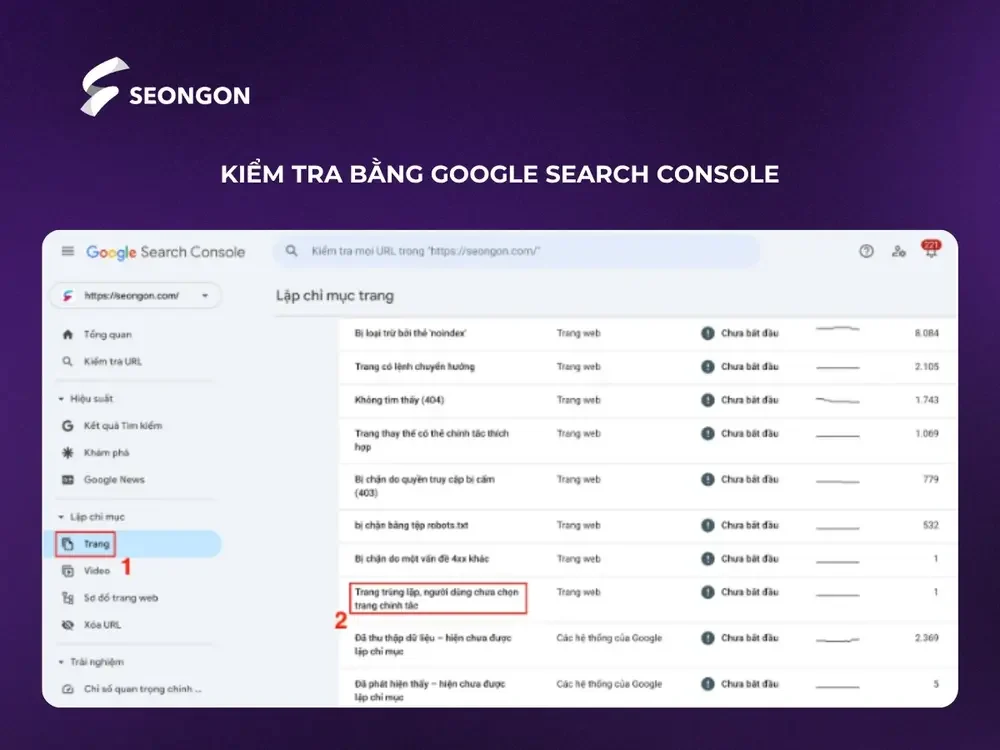Screen dimensions: 1000x750
Task: Open the hamburger main menu
Action: 68,251
